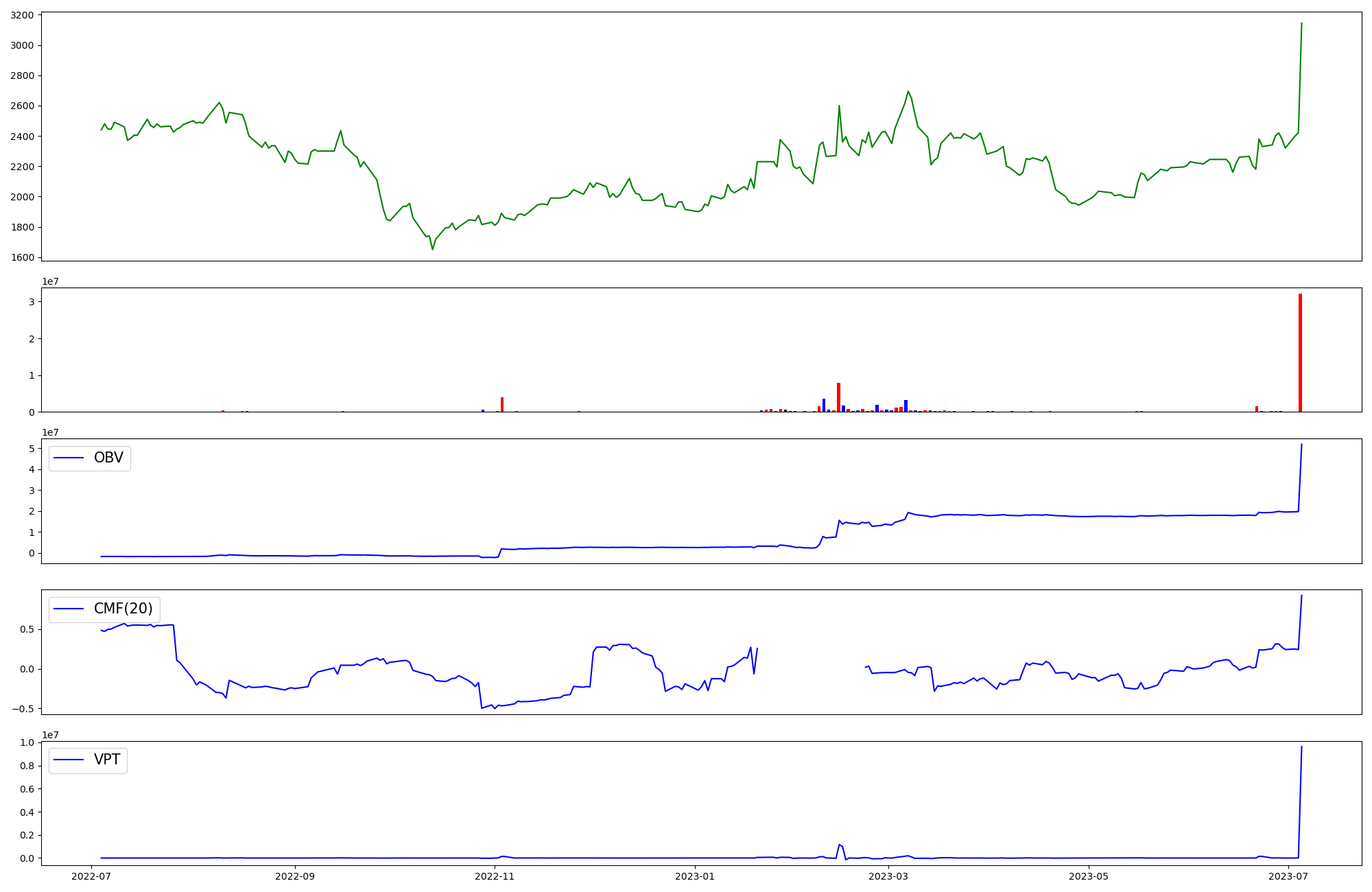Click the red volume bar in November 2022
The width and height of the screenshot is (1372, 892).
(502, 405)
